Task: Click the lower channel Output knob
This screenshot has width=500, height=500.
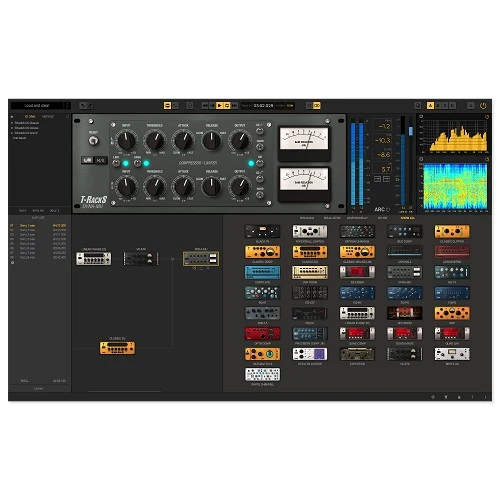Action: coord(240,187)
